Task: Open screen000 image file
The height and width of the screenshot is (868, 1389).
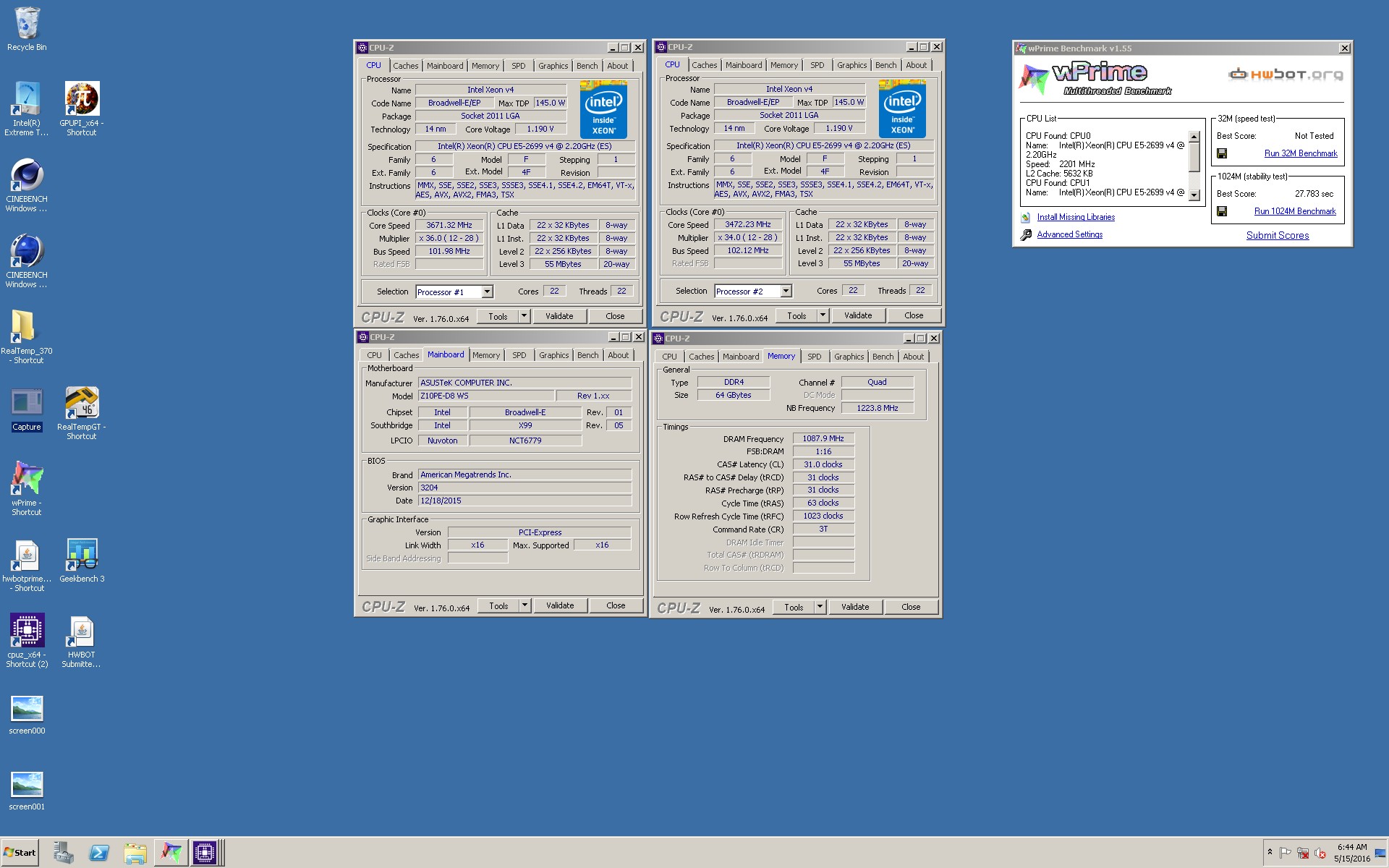Action: point(27,715)
